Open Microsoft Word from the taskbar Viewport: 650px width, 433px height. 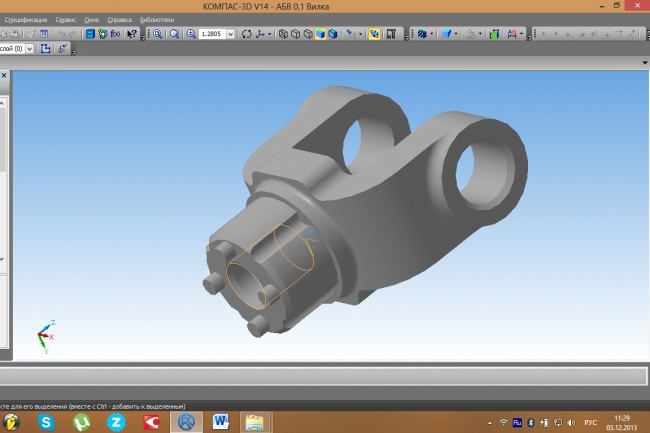click(221, 422)
